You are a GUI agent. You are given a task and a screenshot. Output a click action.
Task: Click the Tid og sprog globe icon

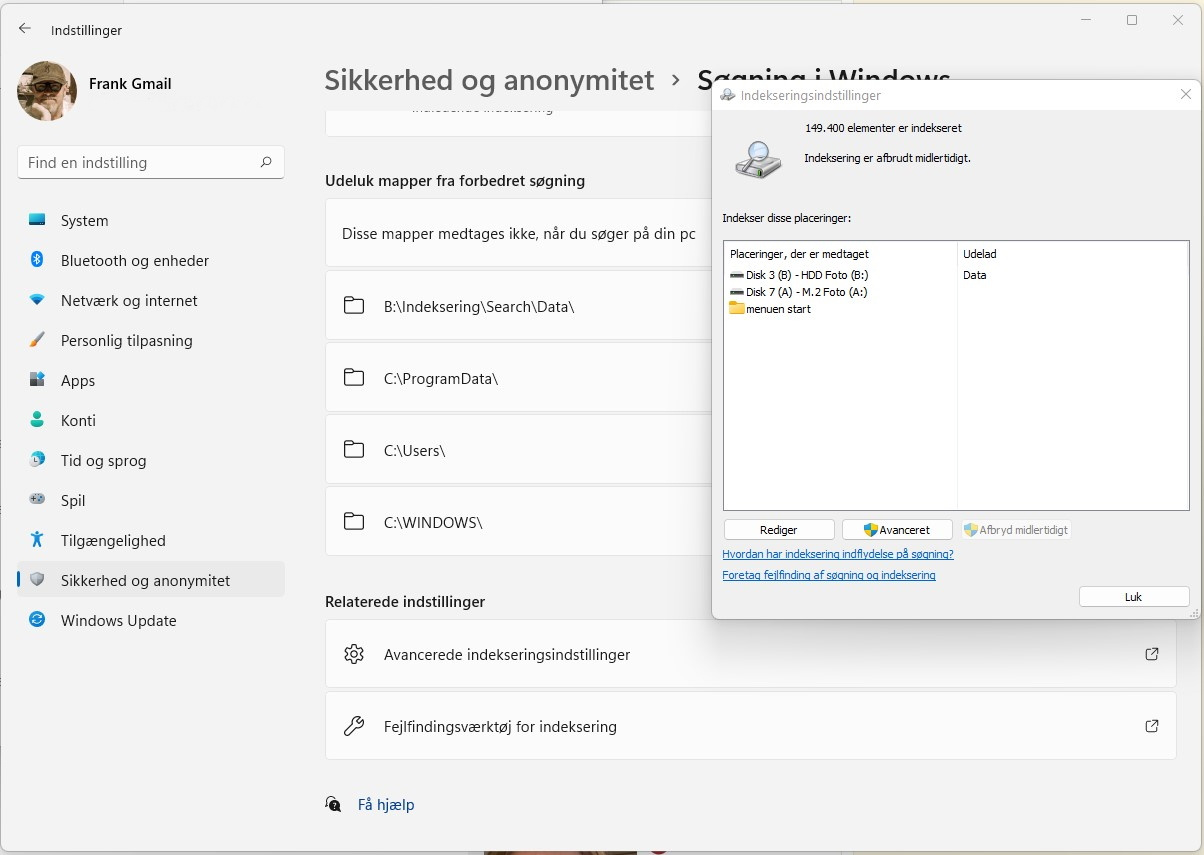(37, 460)
